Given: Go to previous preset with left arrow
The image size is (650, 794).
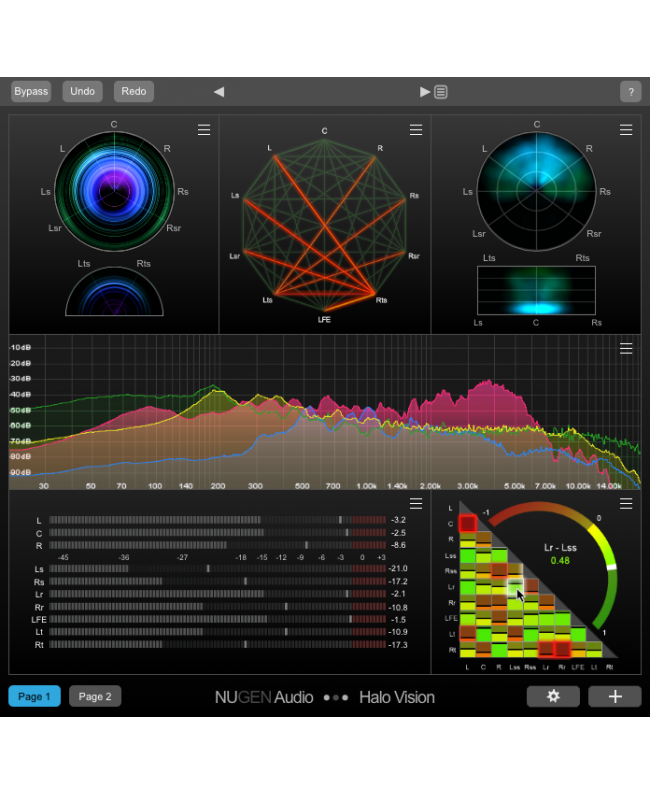Looking at the screenshot, I should (x=219, y=92).
